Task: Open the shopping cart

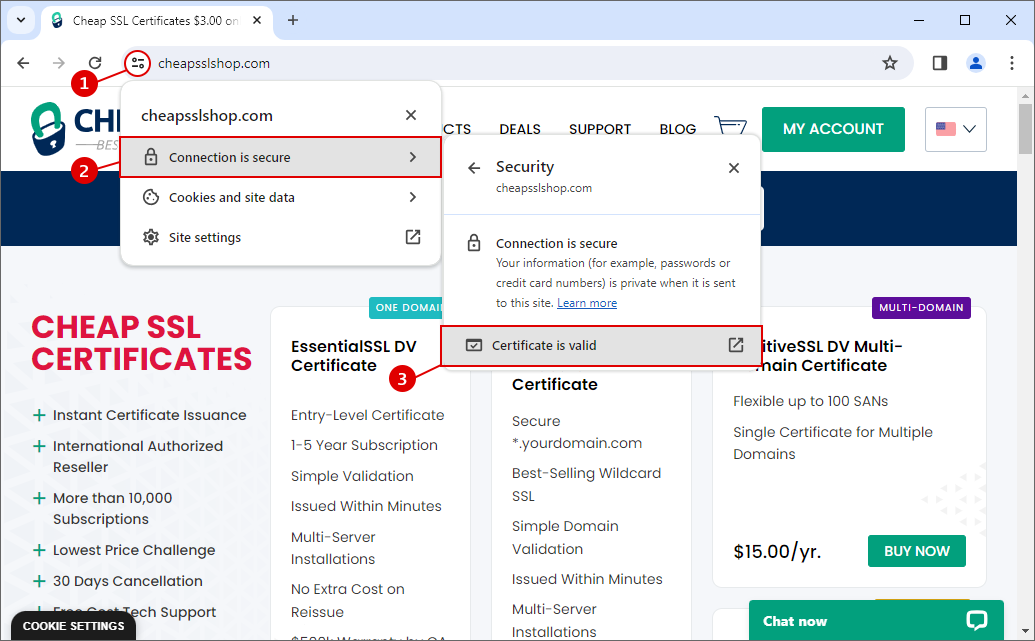Action: click(x=731, y=125)
